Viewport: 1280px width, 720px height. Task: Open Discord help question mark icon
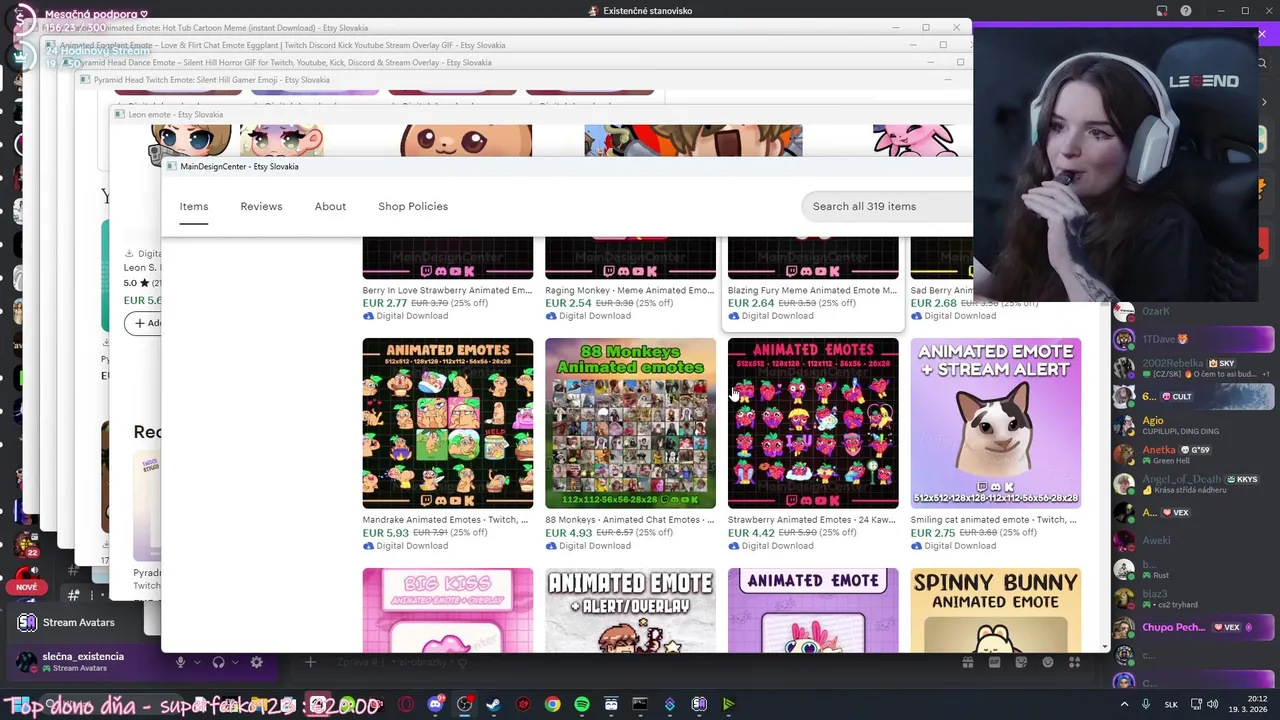pos(1186,11)
